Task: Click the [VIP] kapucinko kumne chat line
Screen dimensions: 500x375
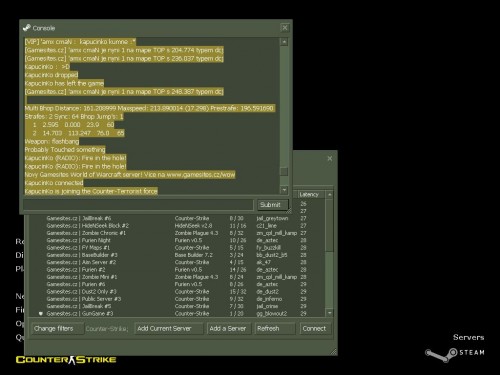Action: 80,42
